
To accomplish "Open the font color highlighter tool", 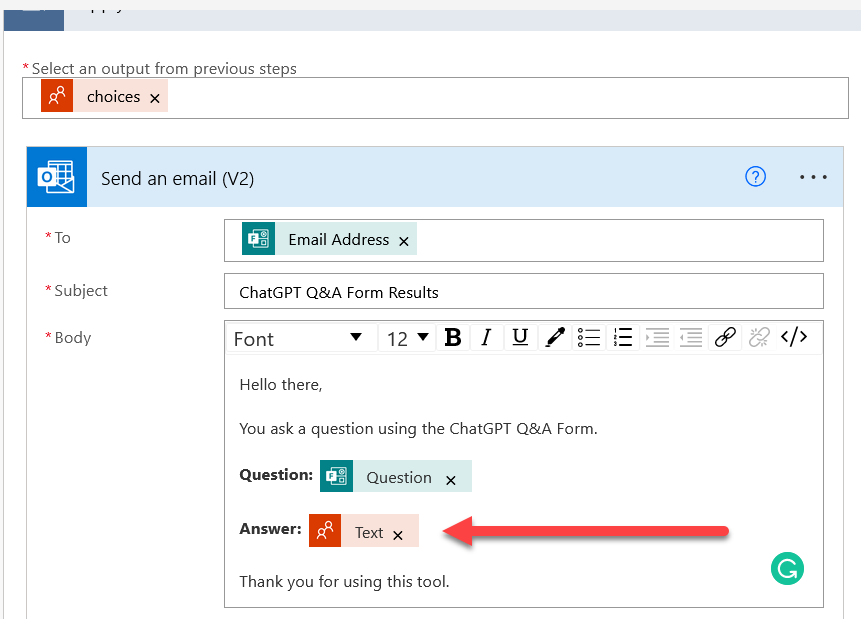I will 555,337.
